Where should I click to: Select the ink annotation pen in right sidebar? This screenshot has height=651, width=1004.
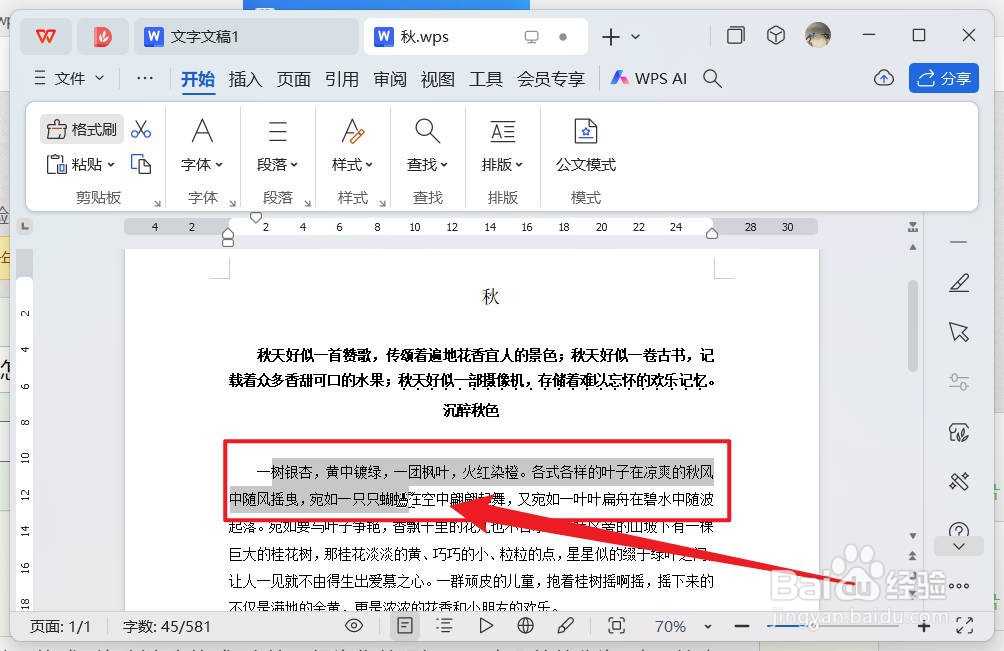pyautogui.click(x=958, y=283)
